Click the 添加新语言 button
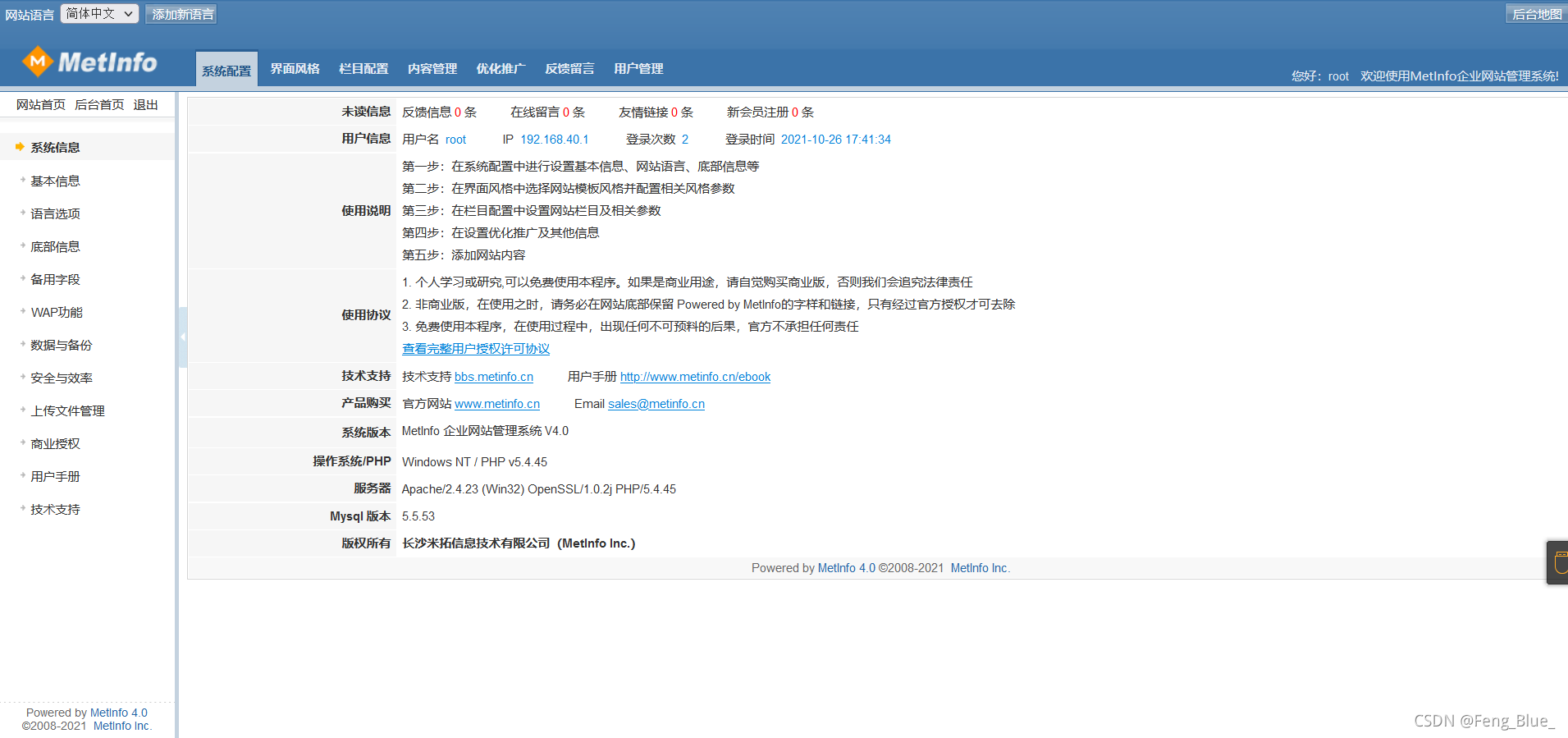 tap(182, 14)
